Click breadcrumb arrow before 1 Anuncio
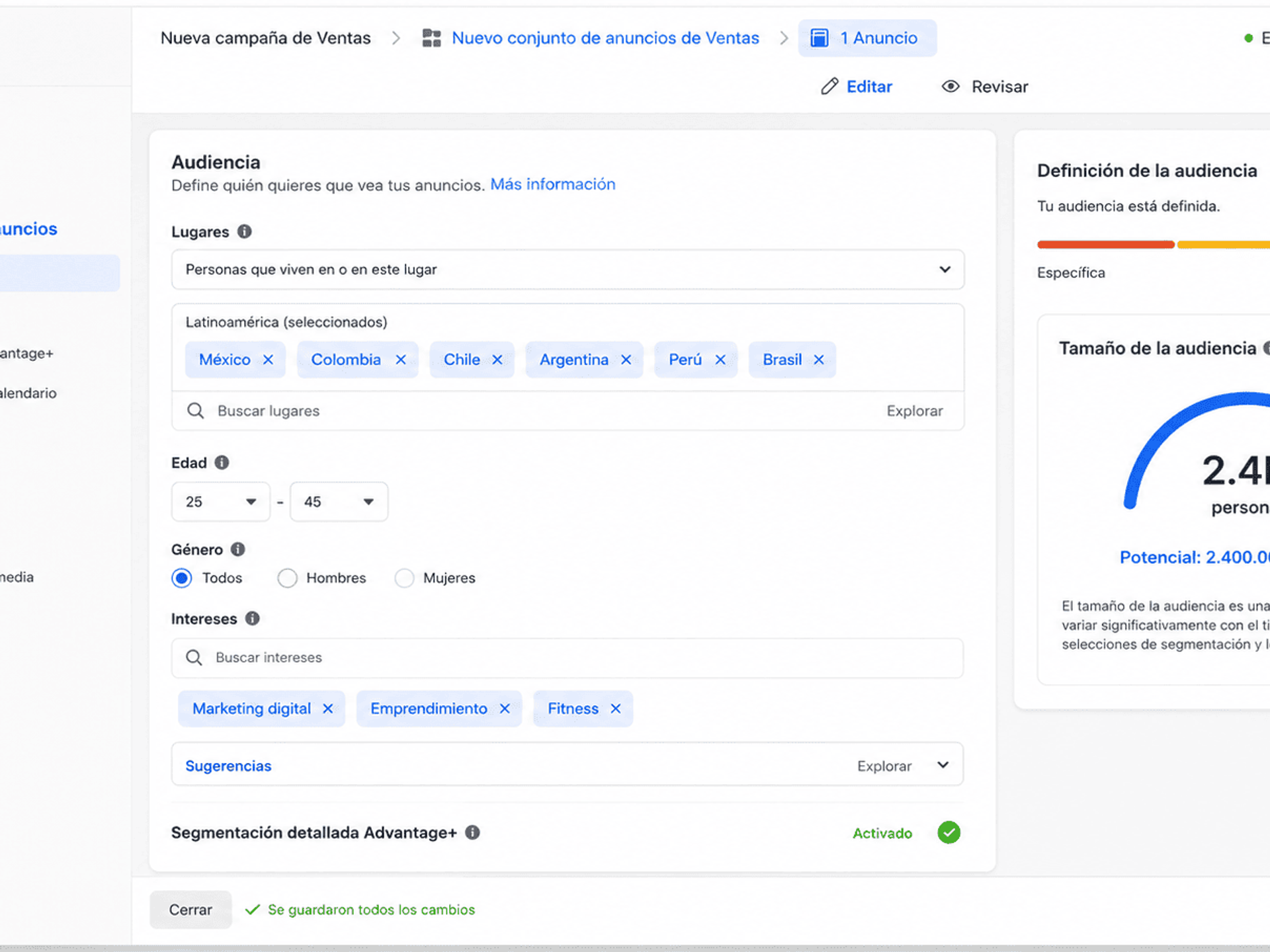Image resolution: width=1270 pixels, height=952 pixels. [x=784, y=38]
